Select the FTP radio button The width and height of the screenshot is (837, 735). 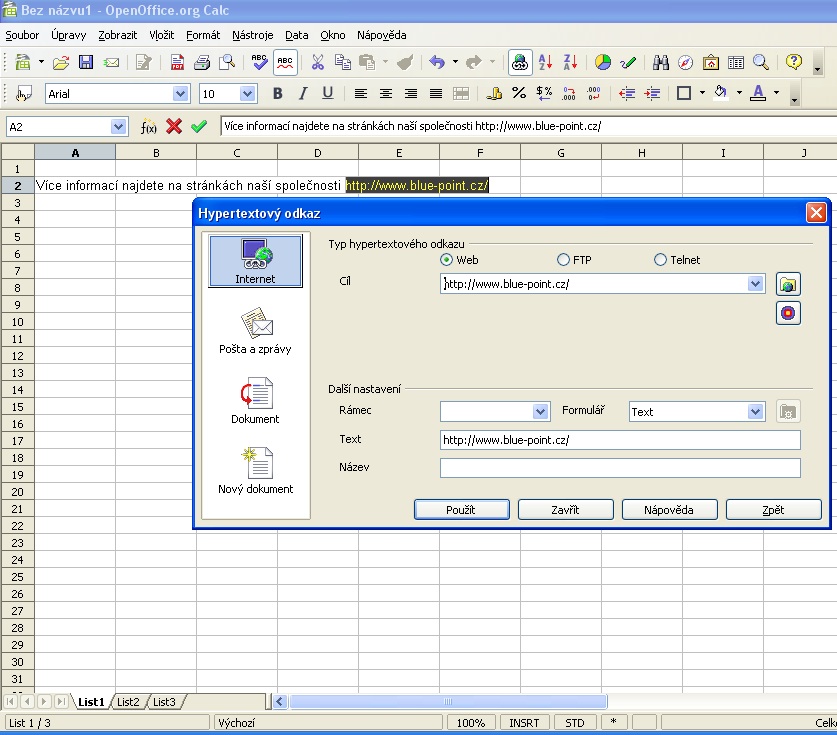(x=564, y=260)
